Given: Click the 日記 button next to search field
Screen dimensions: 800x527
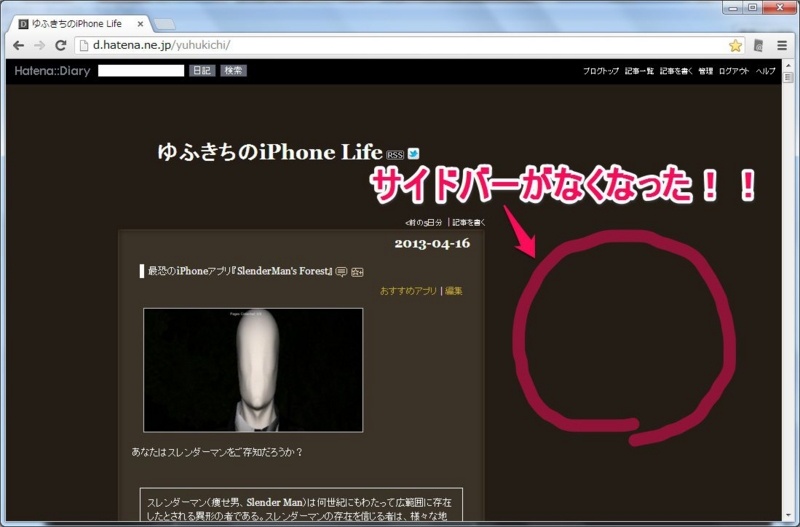Looking at the screenshot, I should click(202, 70).
